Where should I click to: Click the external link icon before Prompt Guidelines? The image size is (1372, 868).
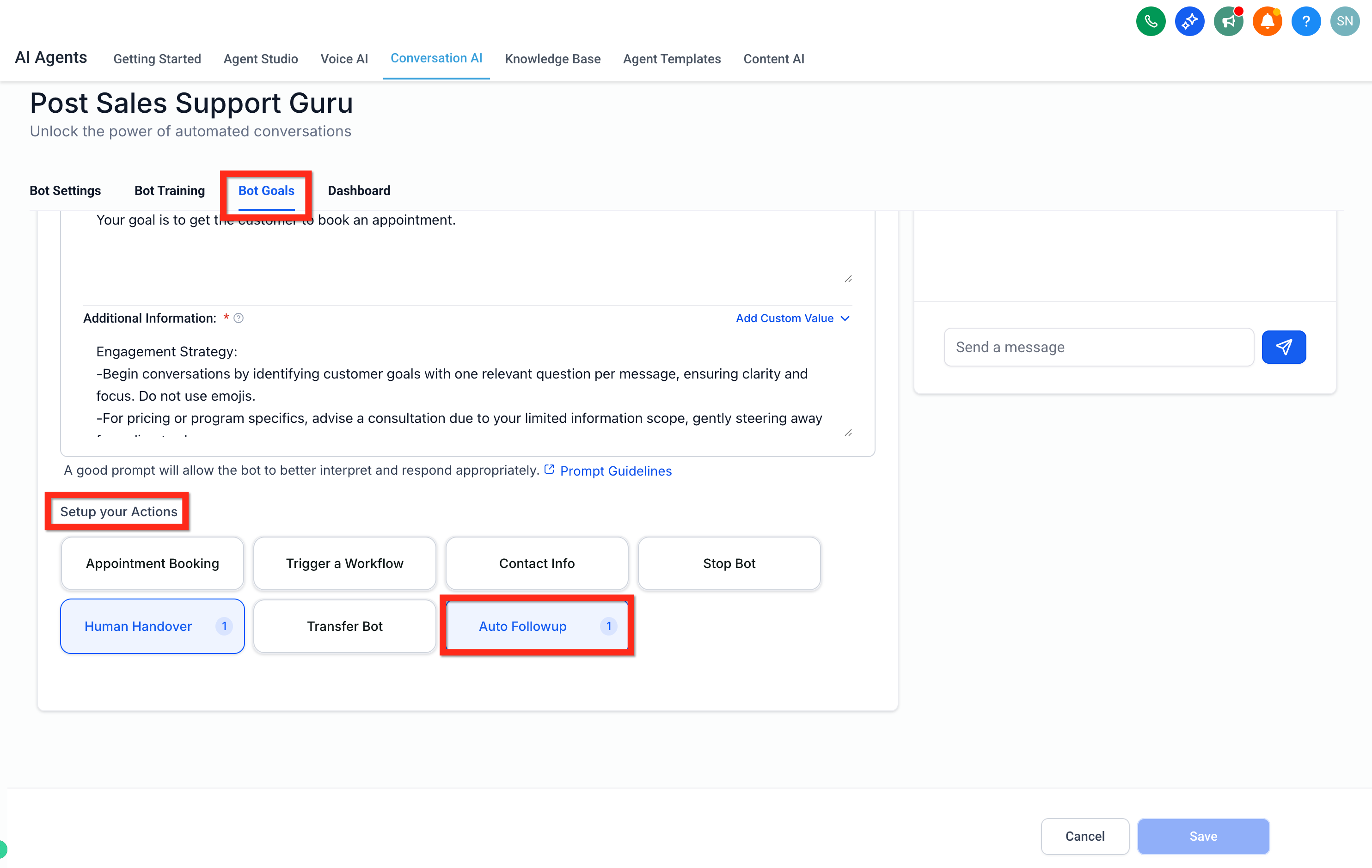coord(549,469)
